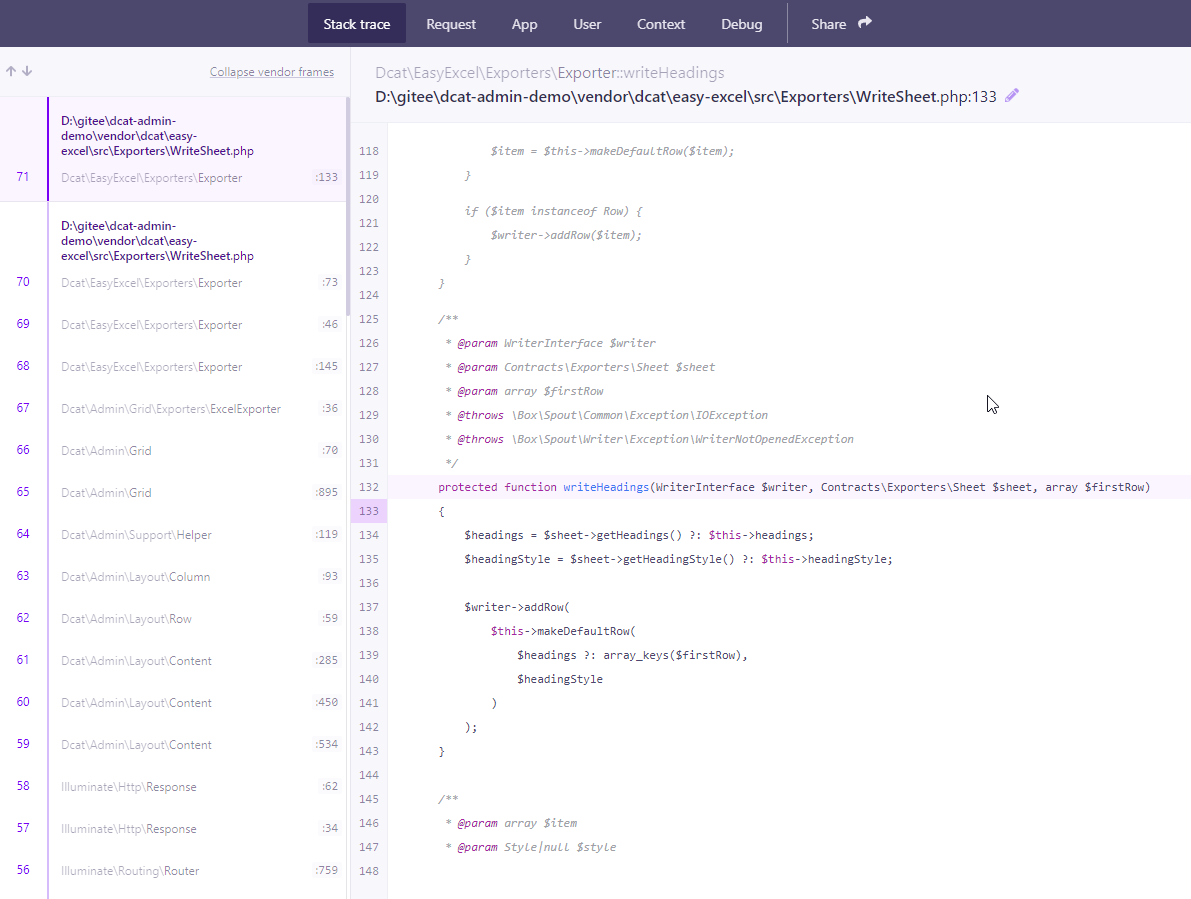
Task: Select the Context tab
Action: click(660, 23)
